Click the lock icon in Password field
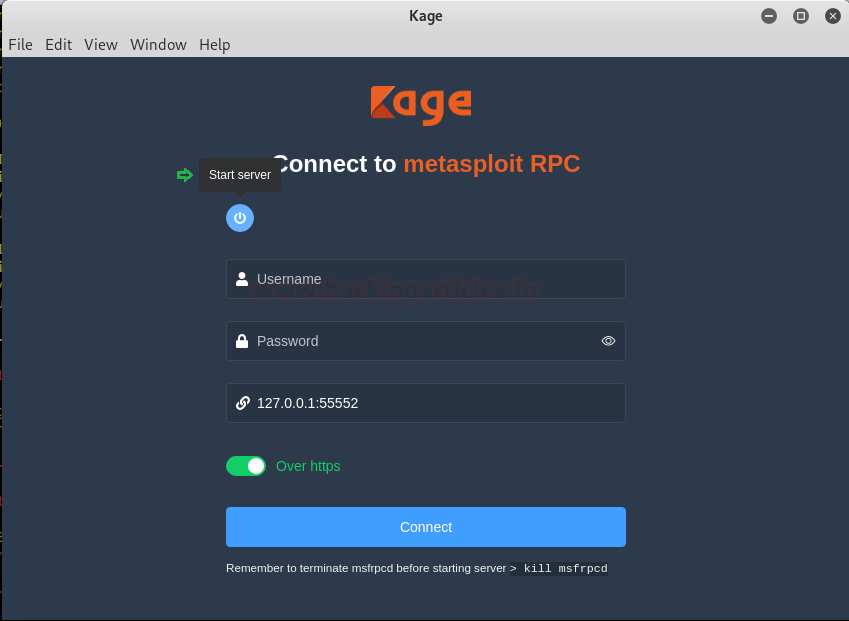This screenshot has height=621, width=849. 242,341
